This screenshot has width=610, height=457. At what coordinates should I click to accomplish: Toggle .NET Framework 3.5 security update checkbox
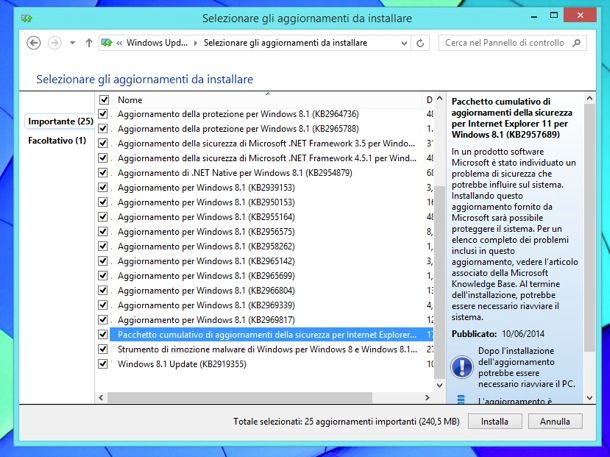click(x=103, y=143)
